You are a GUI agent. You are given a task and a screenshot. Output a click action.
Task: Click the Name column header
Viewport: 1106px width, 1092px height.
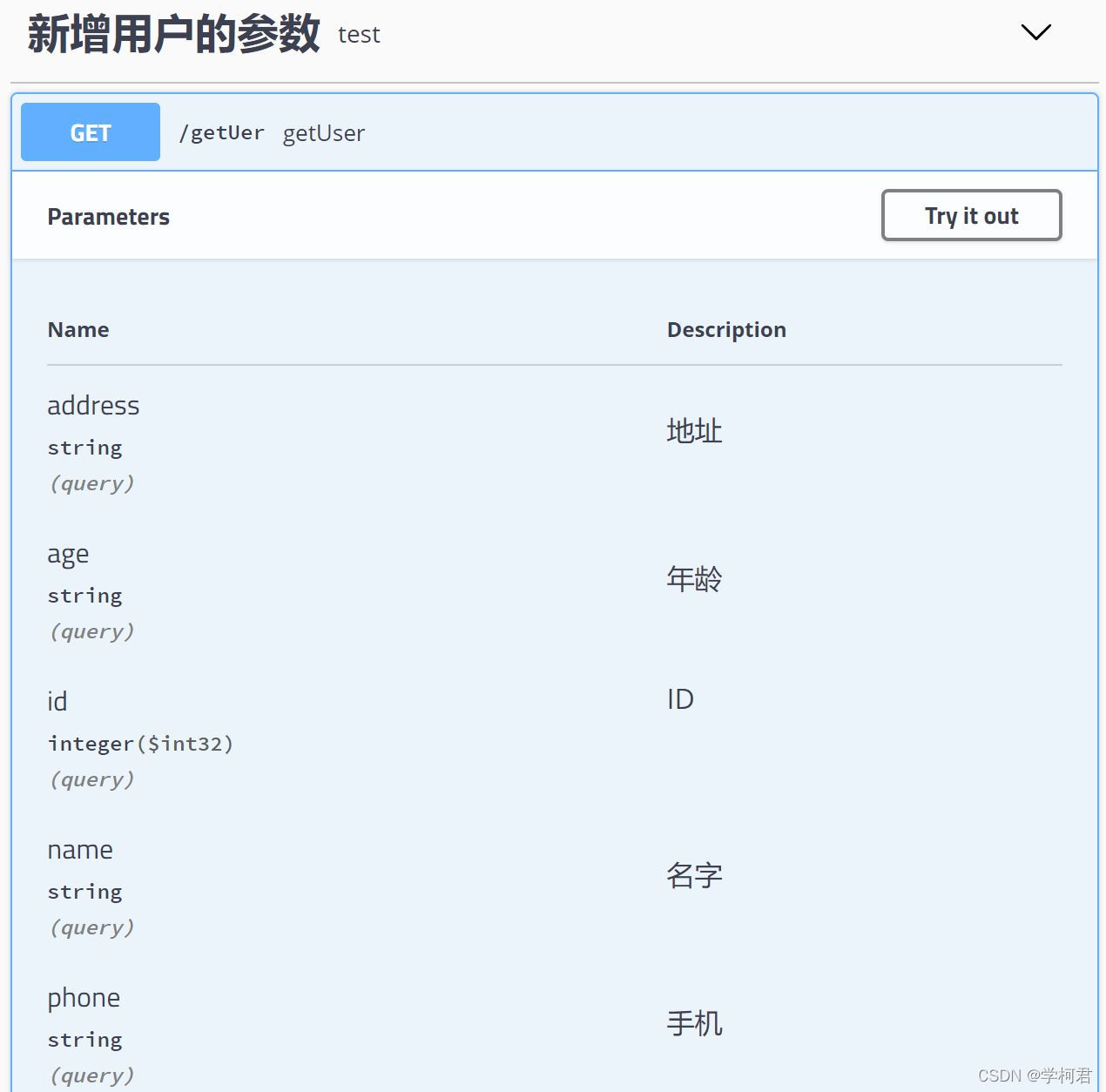point(78,330)
